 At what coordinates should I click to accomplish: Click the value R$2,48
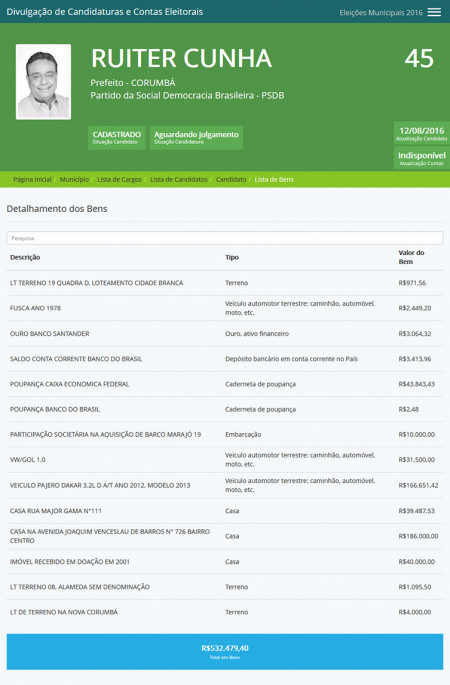(x=408, y=409)
